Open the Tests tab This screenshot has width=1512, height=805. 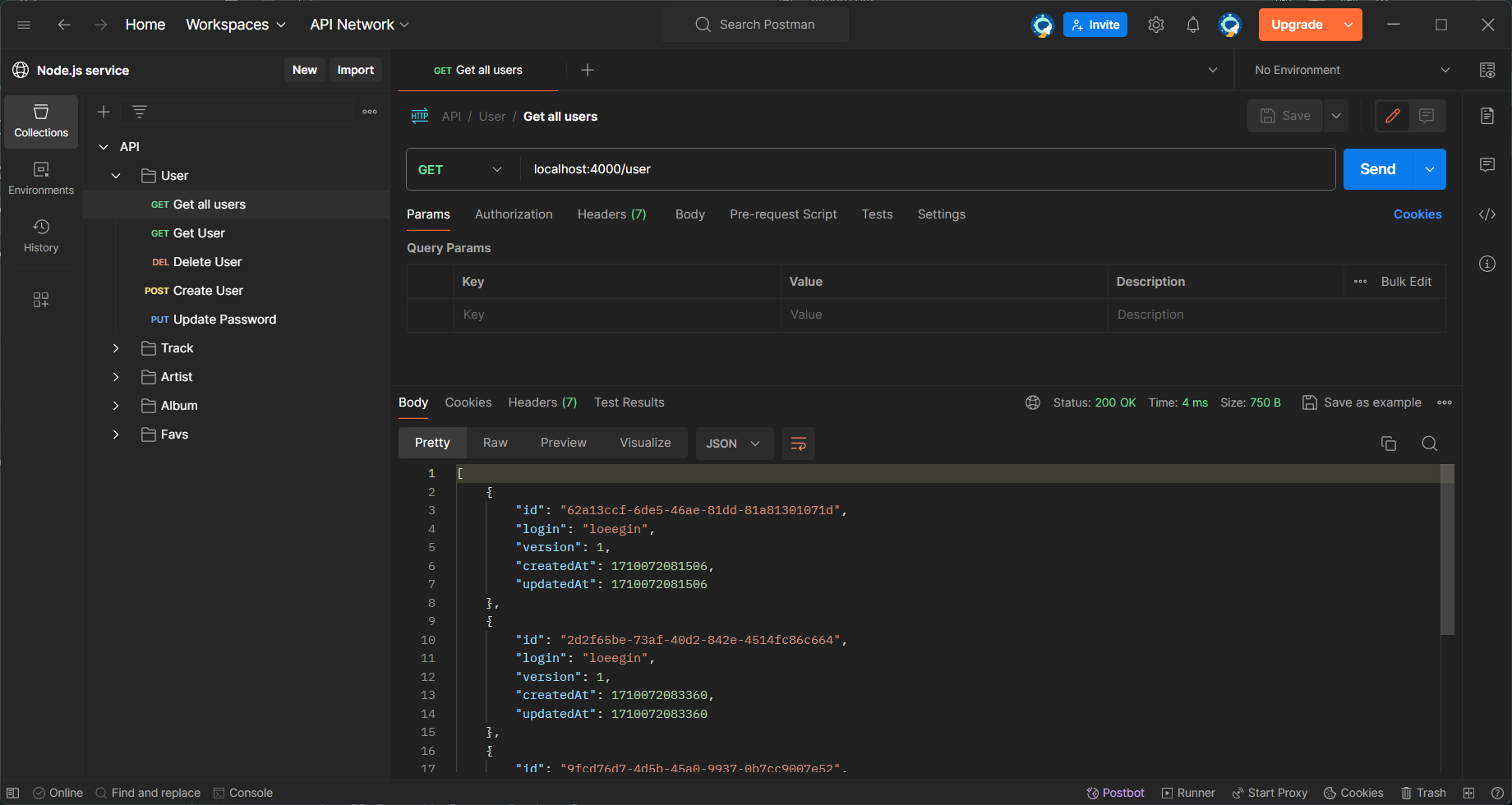click(x=877, y=214)
